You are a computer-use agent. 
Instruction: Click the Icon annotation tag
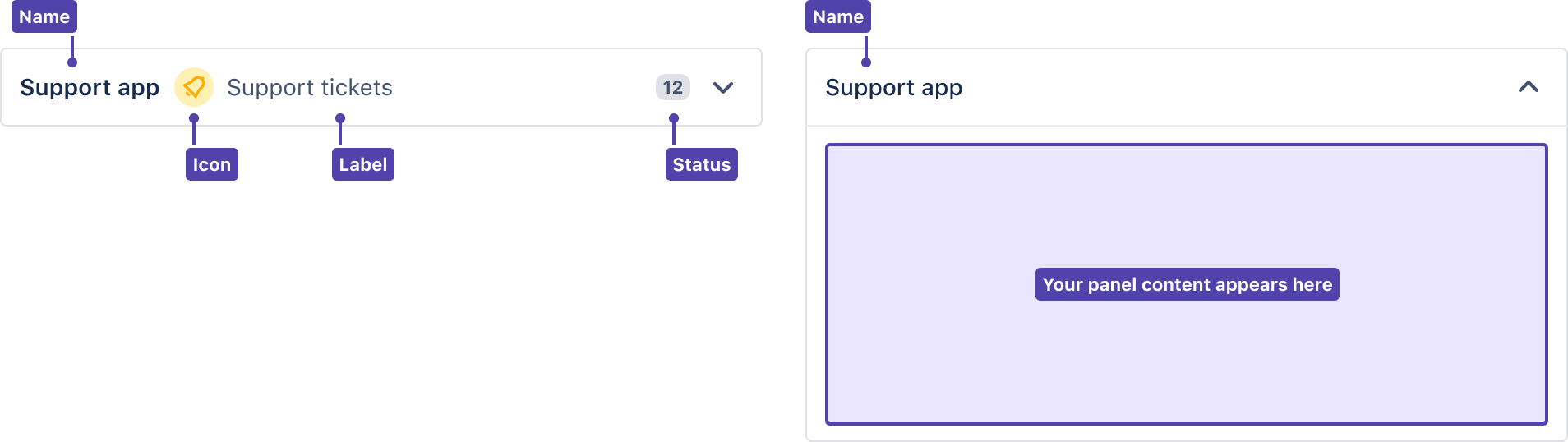(x=211, y=164)
